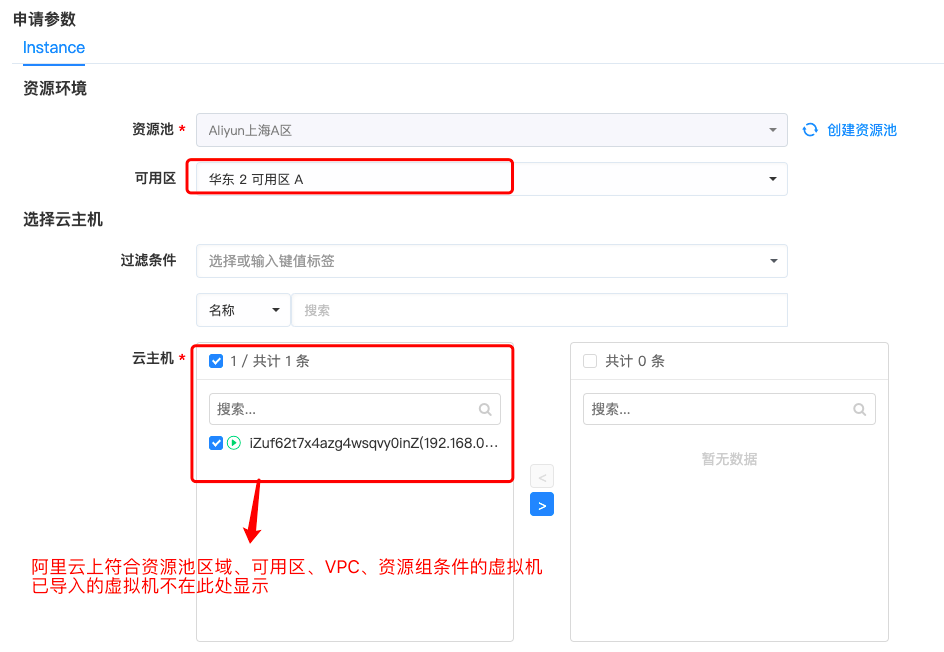944x652 pixels.
Task: Open the 可用区 dropdown showing 华东 2 可用区 A
Action: (x=491, y=176)
